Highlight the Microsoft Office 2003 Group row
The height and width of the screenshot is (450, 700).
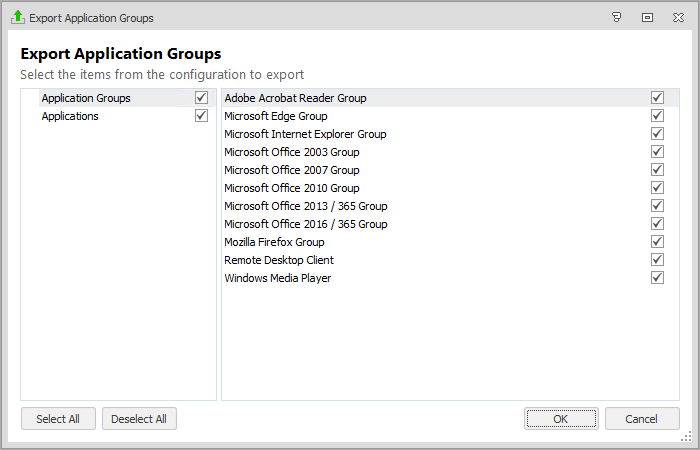click(291, 152)
